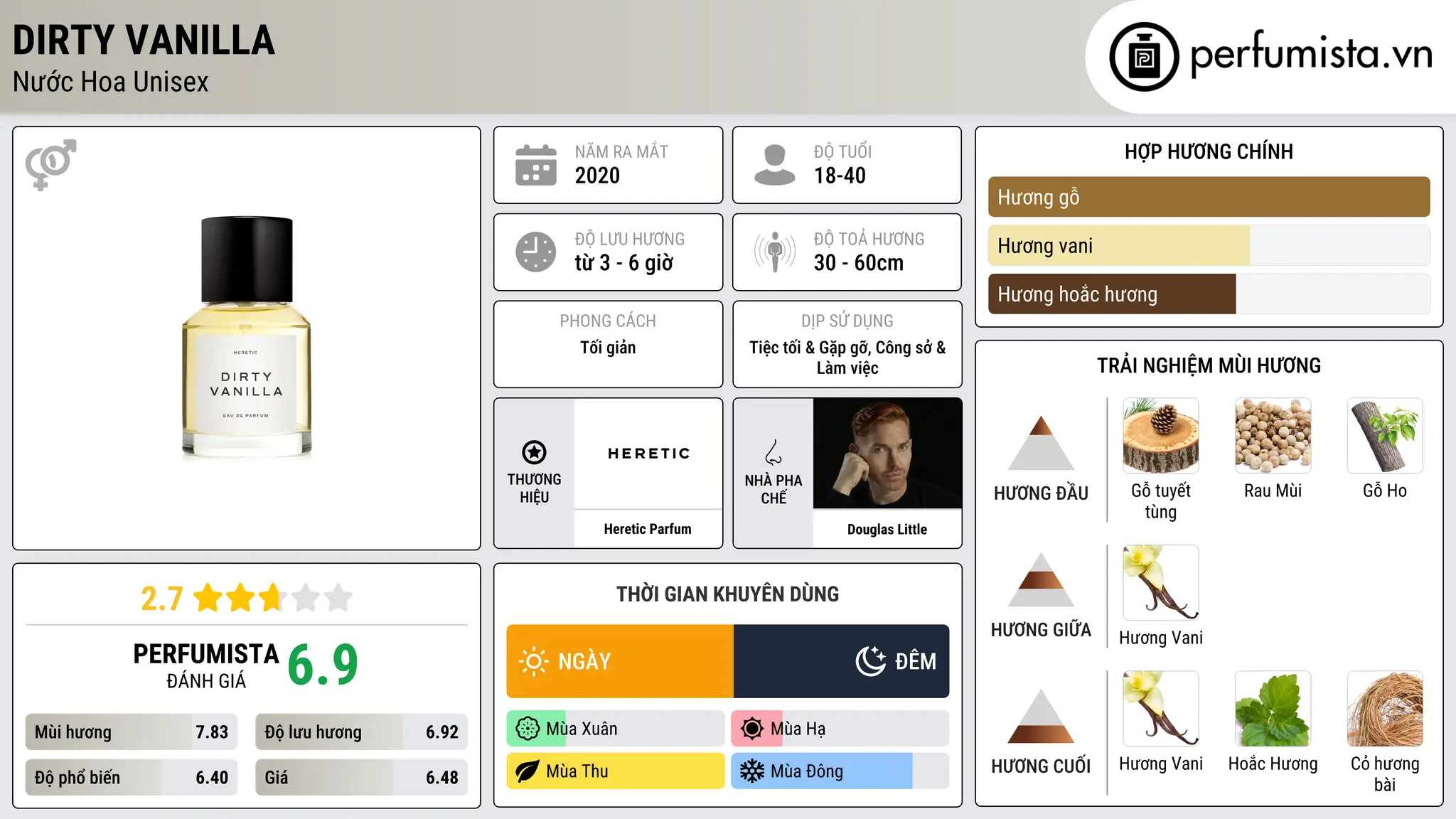Click the Hương hoắc hương accord bar
1456x819 pixels.
(x=1209, y=294)
